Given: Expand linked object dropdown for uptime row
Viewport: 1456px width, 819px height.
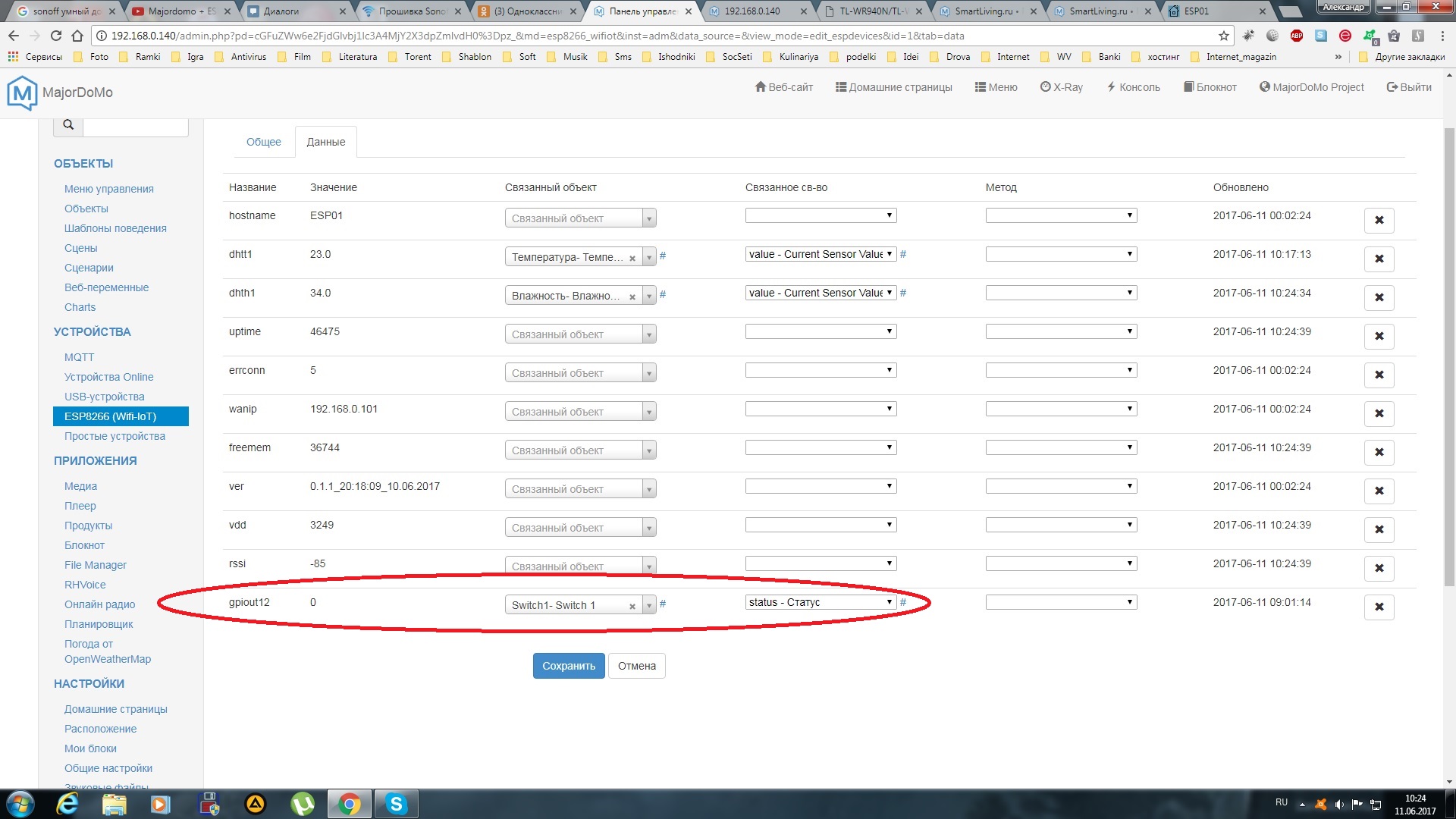Looking at the screenshot, I should coord(649,334).
